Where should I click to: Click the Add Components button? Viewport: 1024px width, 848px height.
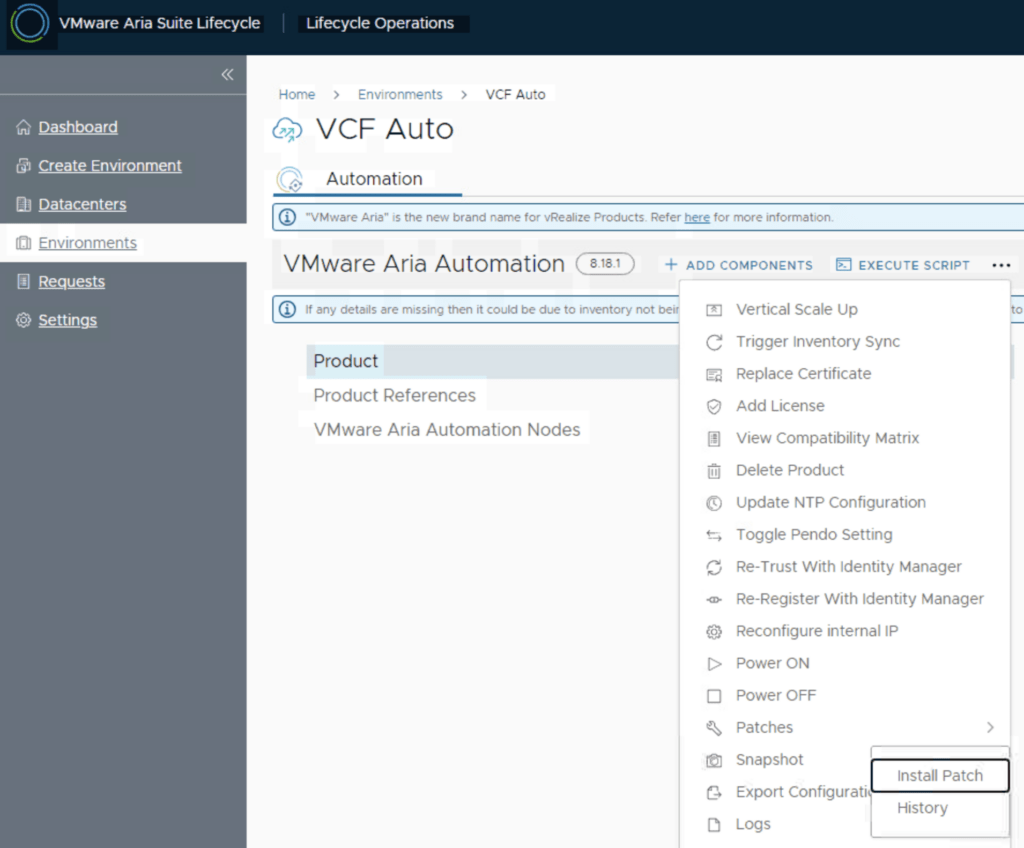(x=739, y=265)
